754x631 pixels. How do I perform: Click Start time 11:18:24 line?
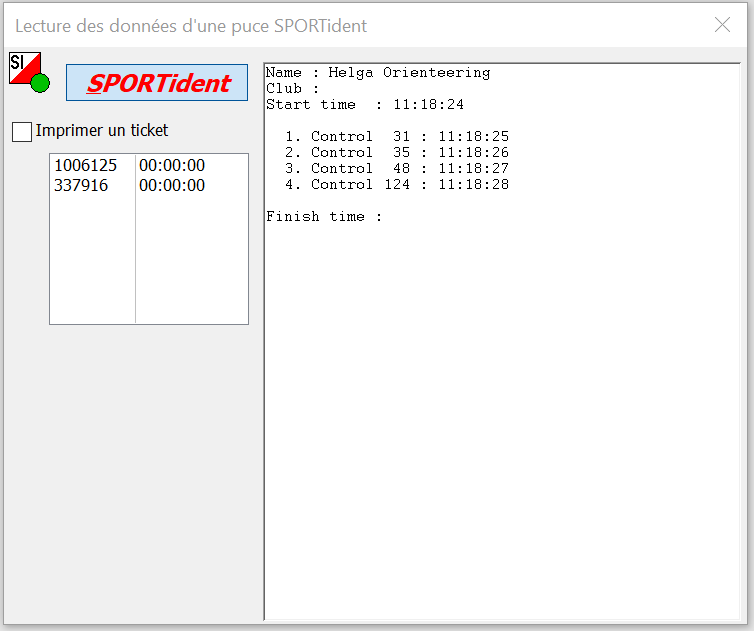(x=365, y=104)
